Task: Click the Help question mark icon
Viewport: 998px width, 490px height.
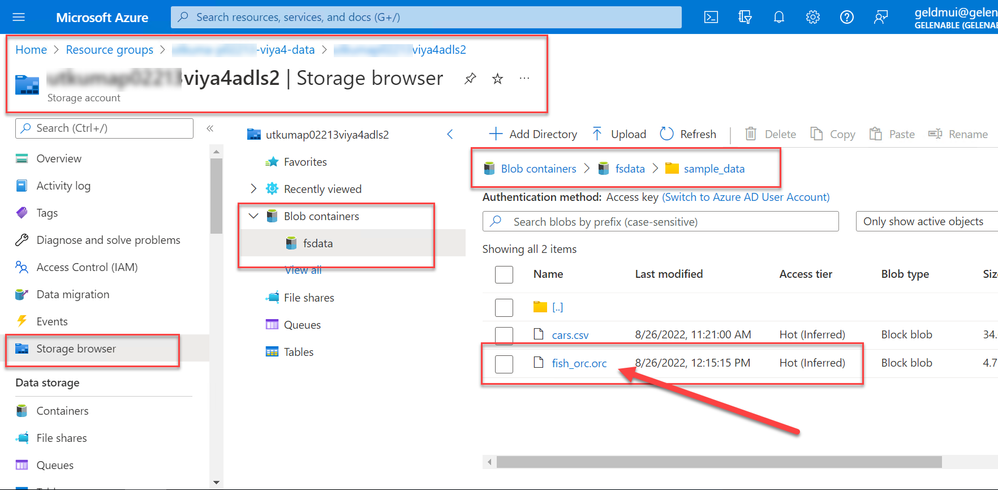Action: [x=846, y=17]
